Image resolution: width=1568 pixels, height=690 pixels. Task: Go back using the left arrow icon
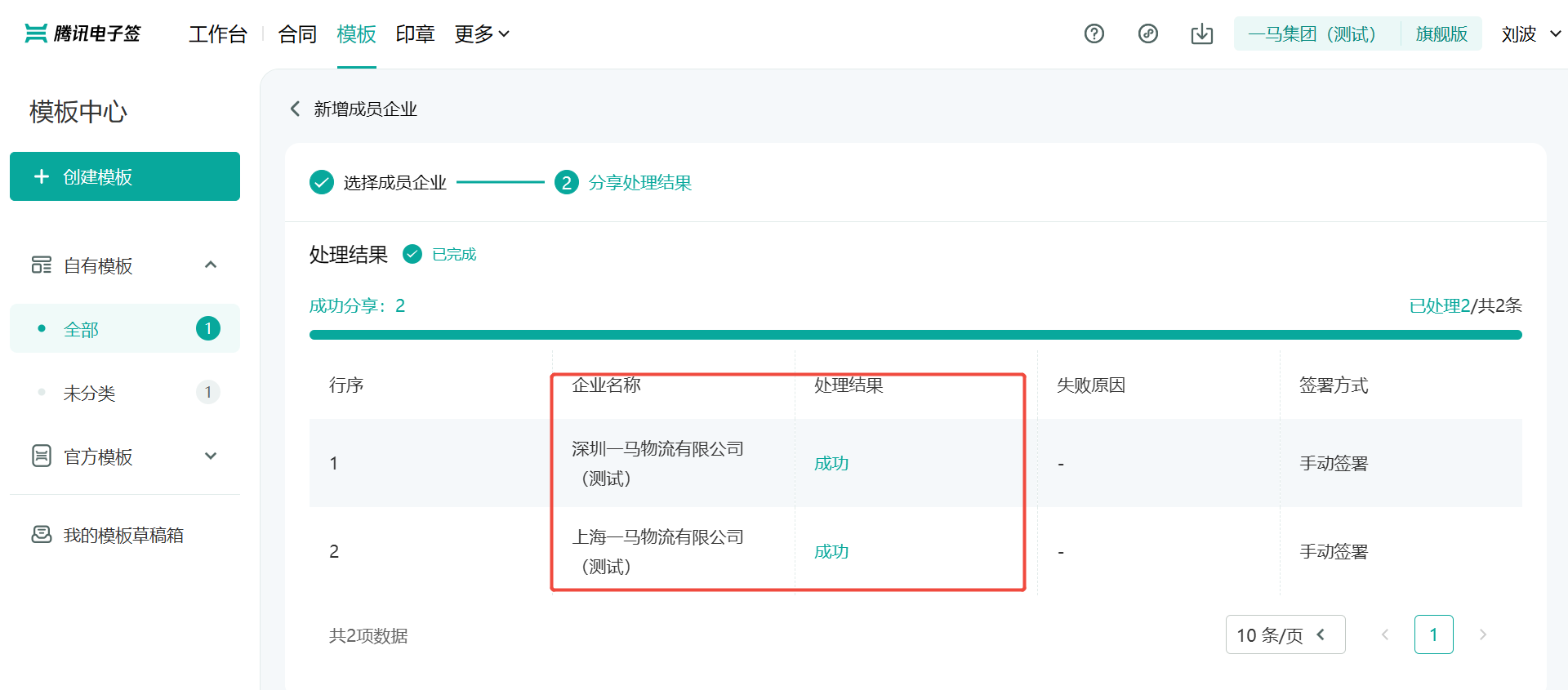[296, 109]
